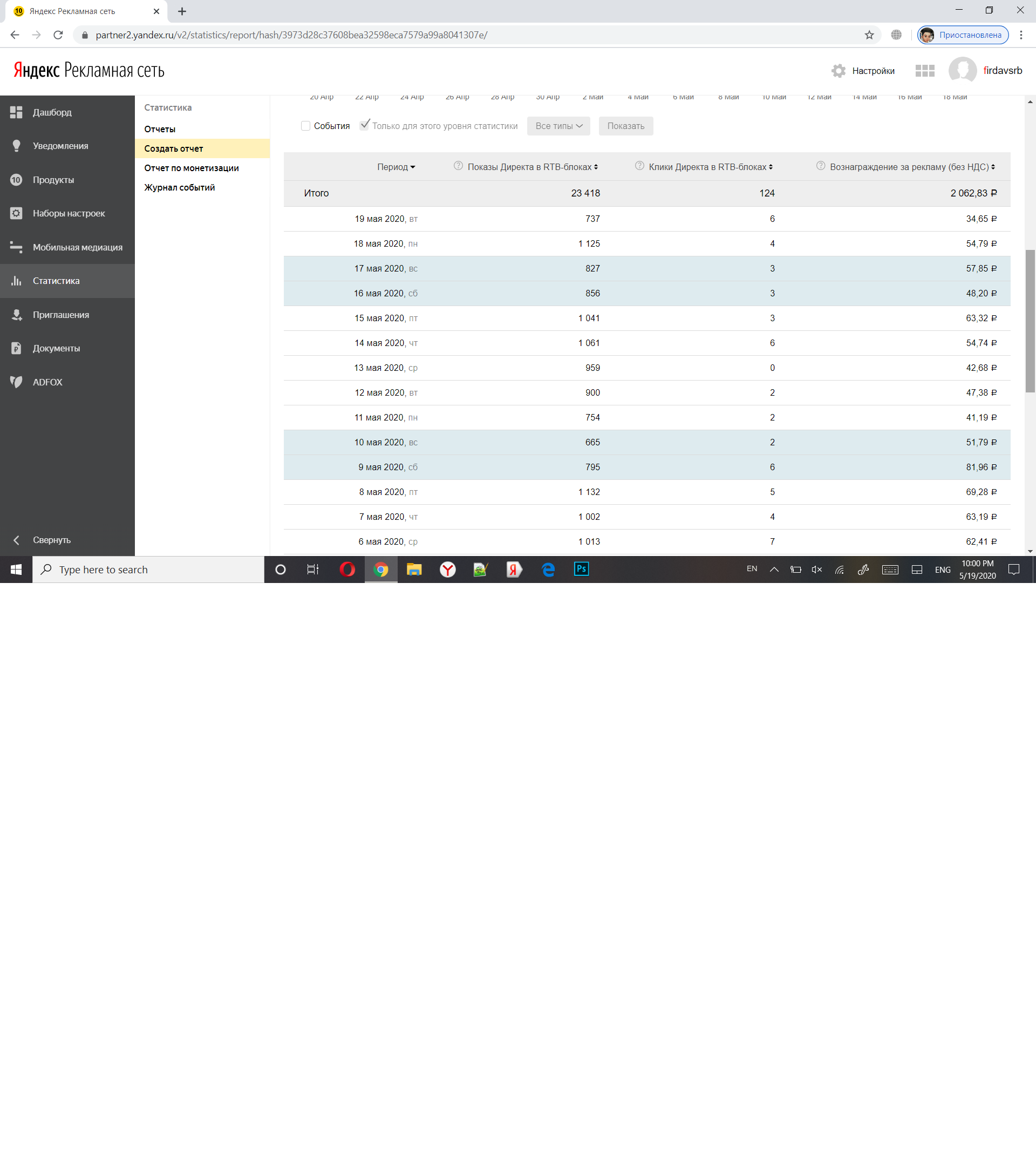Sort by Период column arrow
Screen dimensions: 1036x1166
point(413,167)
